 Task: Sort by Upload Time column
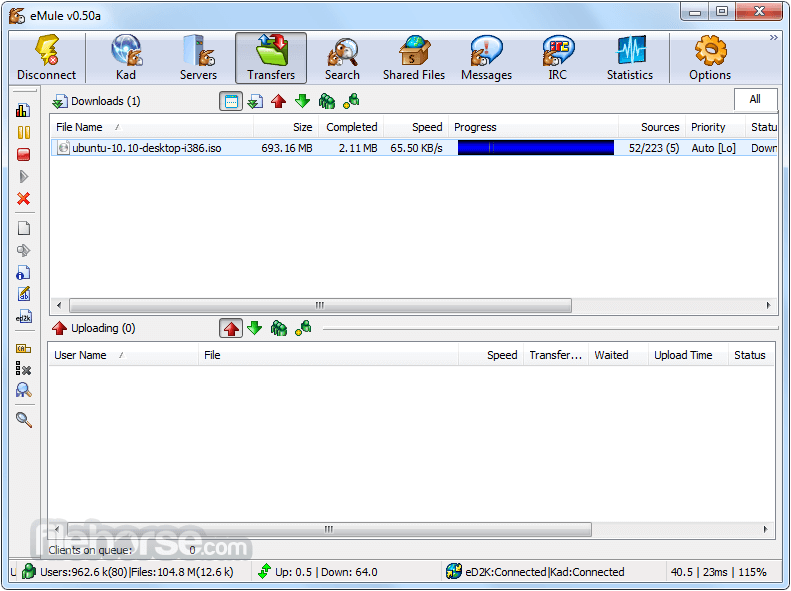(688, 355)
